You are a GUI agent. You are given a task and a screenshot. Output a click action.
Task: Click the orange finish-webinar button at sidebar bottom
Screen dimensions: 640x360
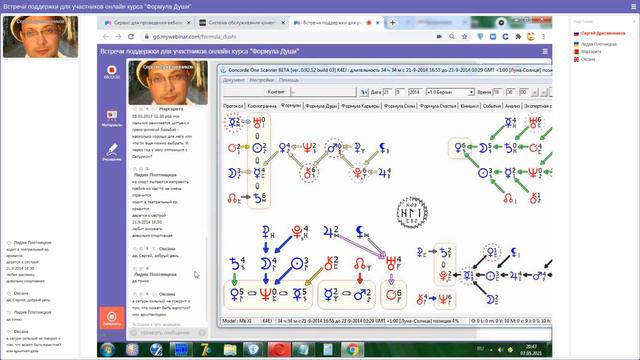point(111,318)
